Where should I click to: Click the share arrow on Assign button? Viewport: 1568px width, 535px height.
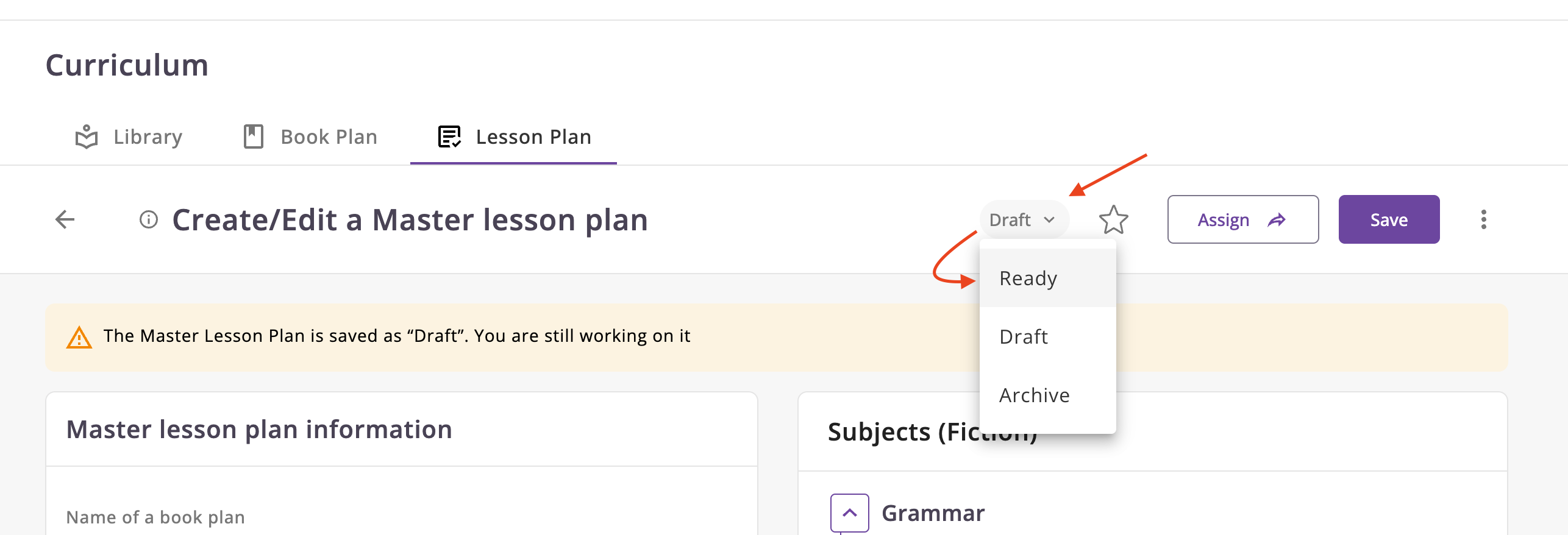coord(1277,220)
